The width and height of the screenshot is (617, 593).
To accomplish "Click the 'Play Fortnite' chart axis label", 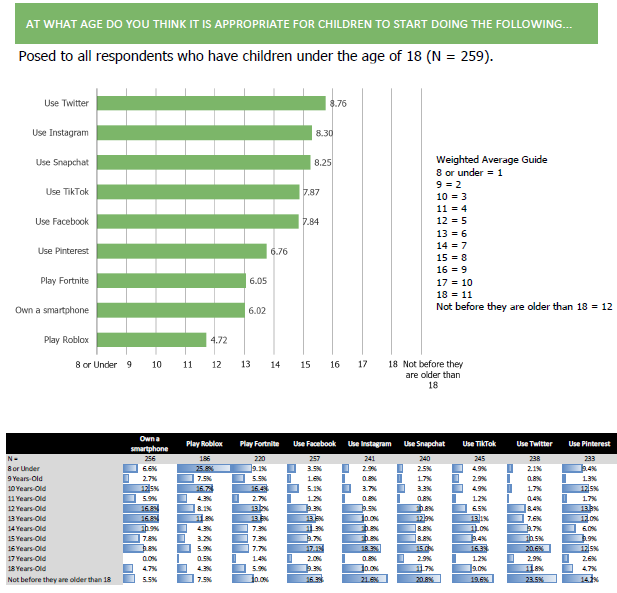I will pyautogui.click(x=65, y=281).
